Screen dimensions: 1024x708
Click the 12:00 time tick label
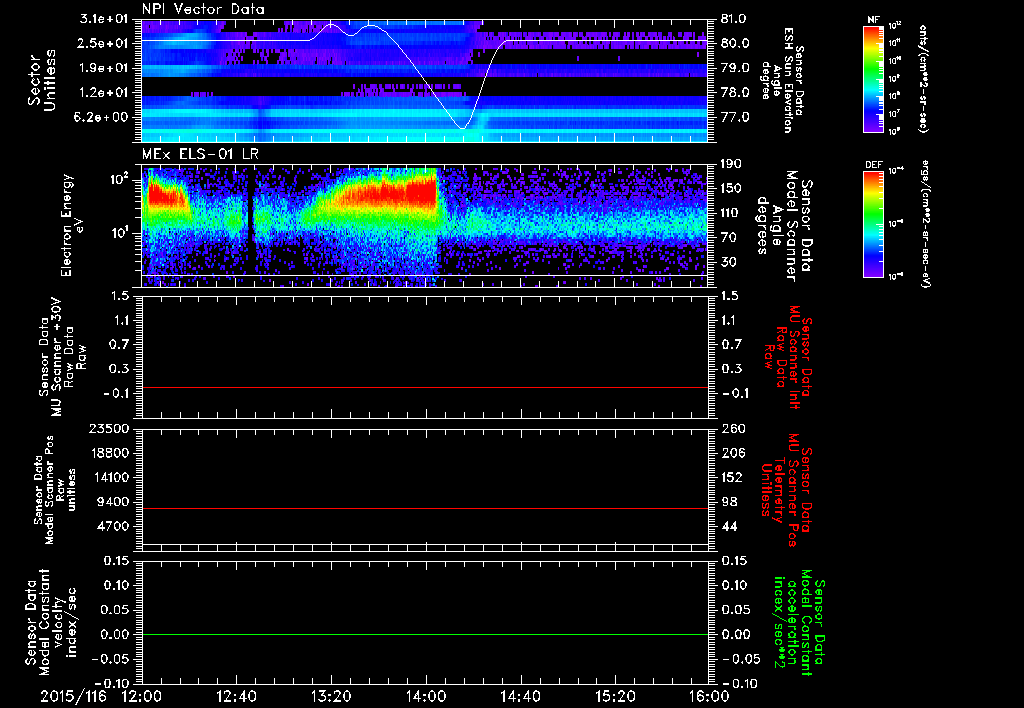coord(142,696)
